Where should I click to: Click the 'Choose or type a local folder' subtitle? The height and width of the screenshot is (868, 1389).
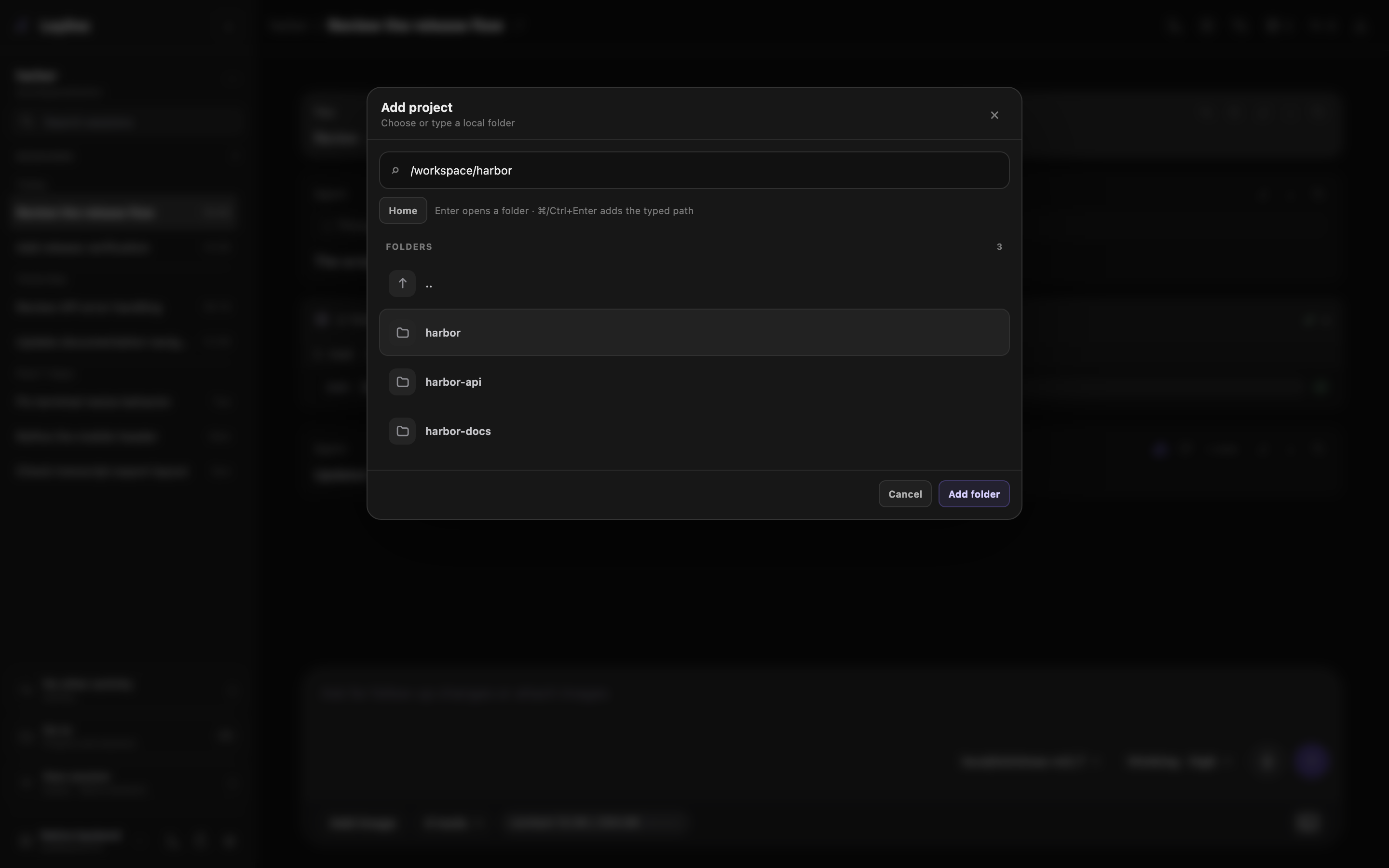pyautogui.click(x=448, y=123)
